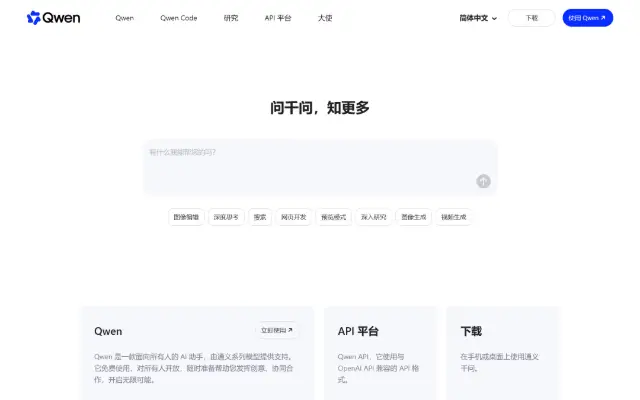Open the Qwen Code nav item
Screen dimensions: 640x400
pyautogui.click(x=178, y=18)
